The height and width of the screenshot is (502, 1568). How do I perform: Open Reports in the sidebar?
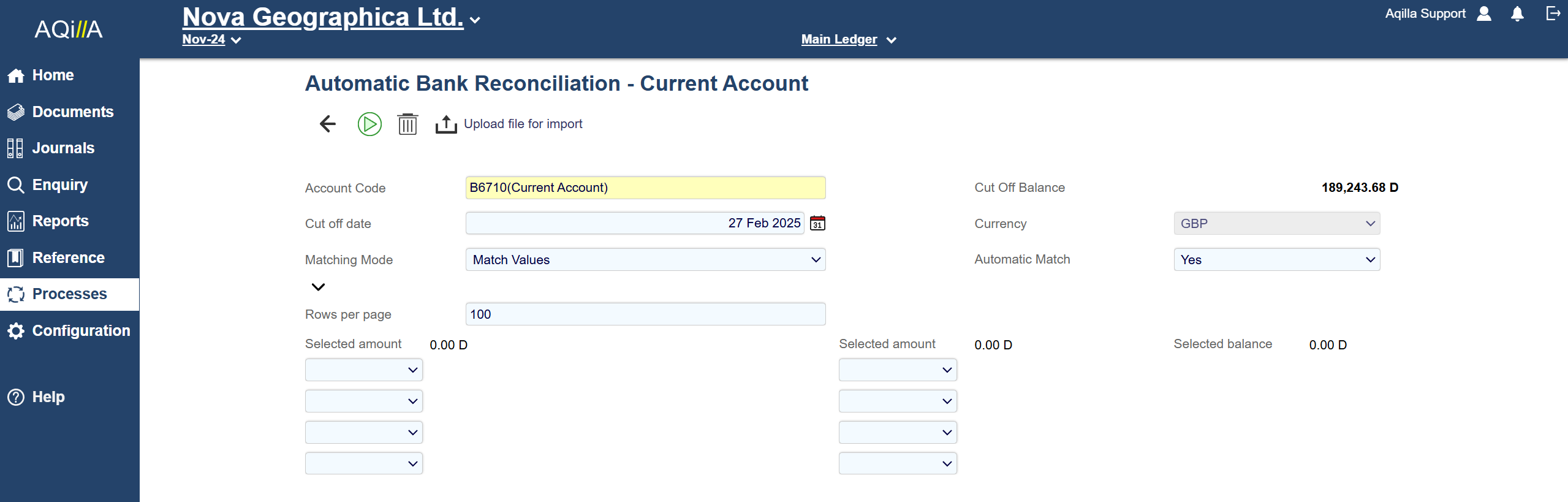click(60, 221)
